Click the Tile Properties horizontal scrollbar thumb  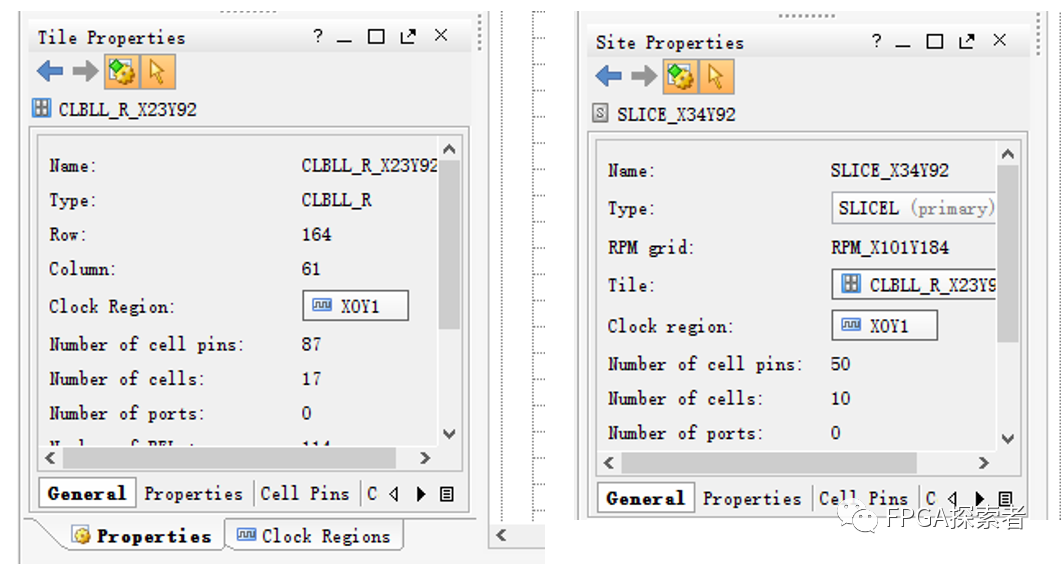coord(229,458)
